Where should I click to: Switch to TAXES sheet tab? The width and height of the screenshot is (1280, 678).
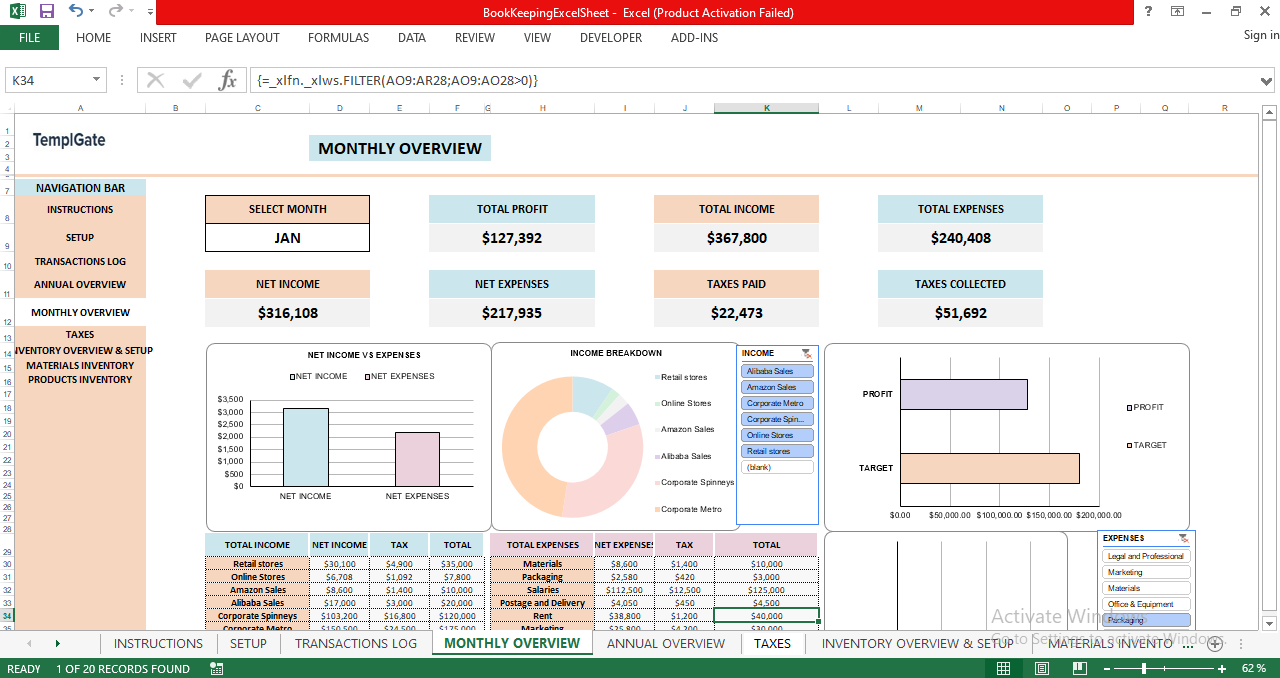[772, 644]
